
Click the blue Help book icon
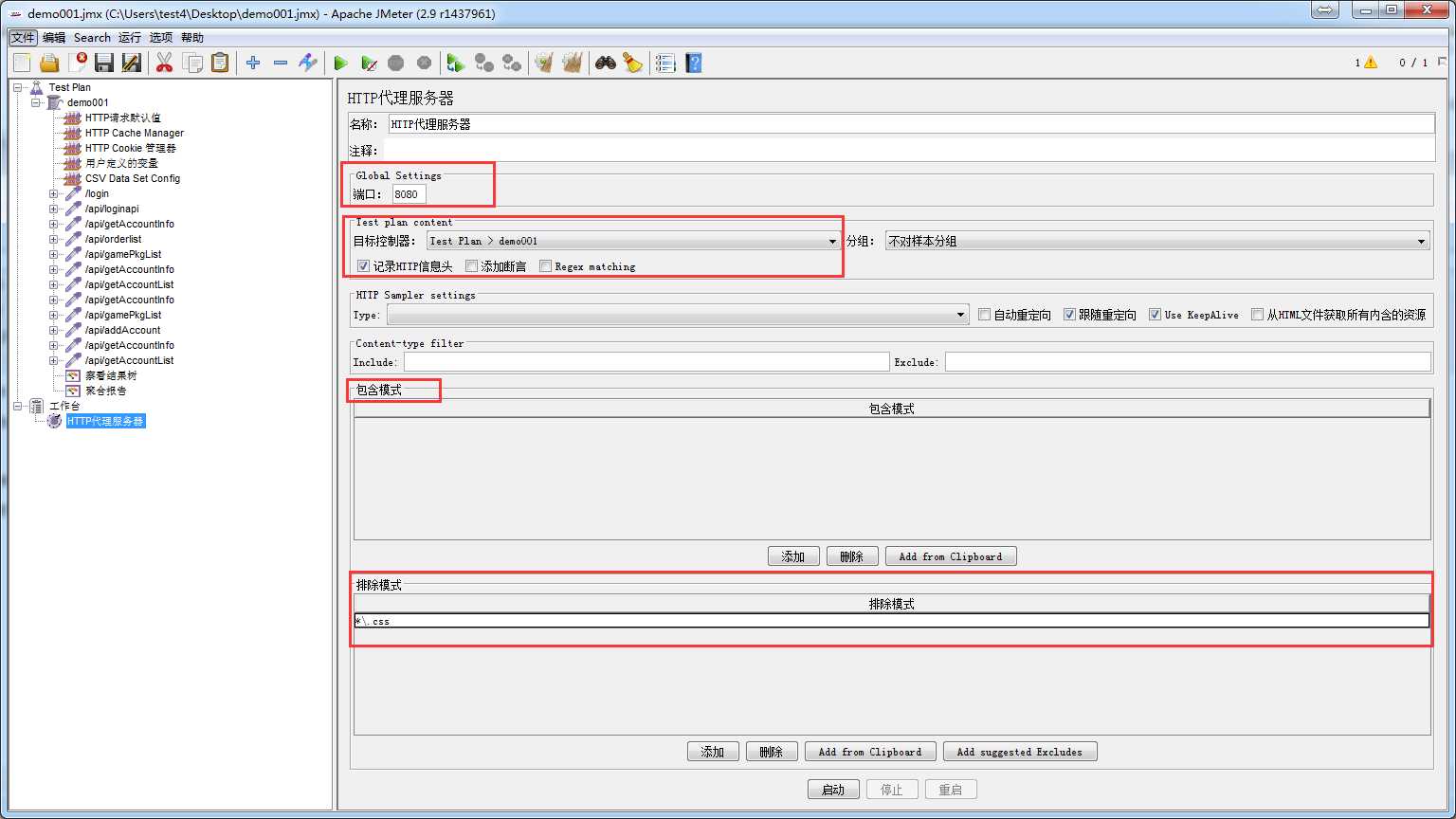click(x=694, y=63)
